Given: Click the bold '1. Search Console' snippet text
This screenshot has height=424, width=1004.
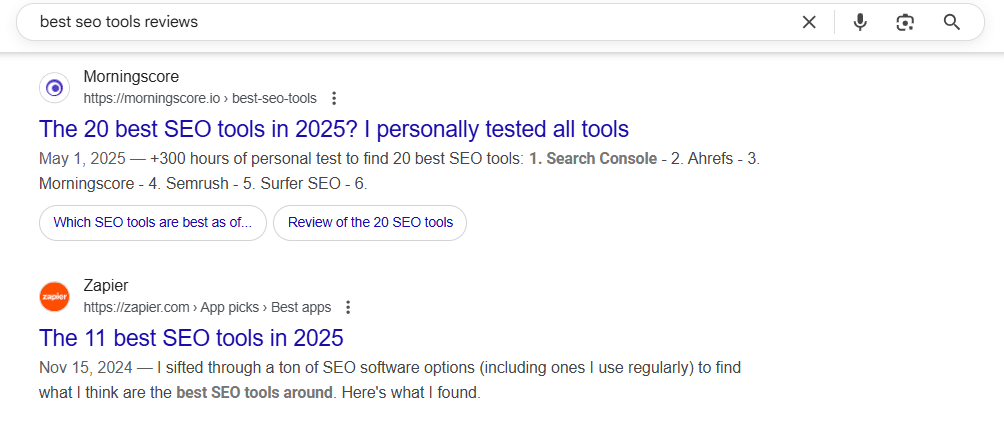Looking at the screenshot, I should pyautogui.click(x=593, y=159).
